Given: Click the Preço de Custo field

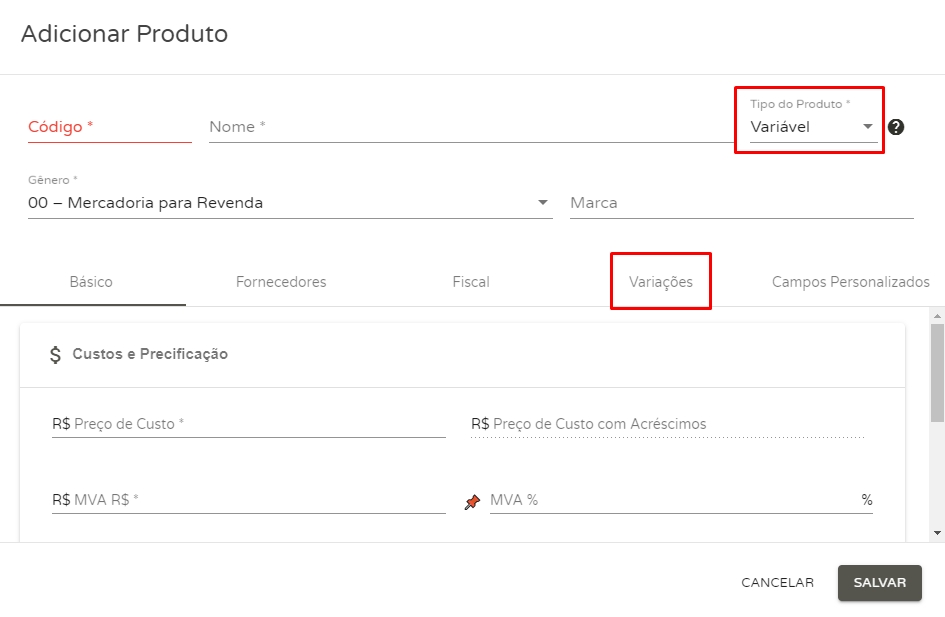Looking at the screenshot, I should pos(248,424).
